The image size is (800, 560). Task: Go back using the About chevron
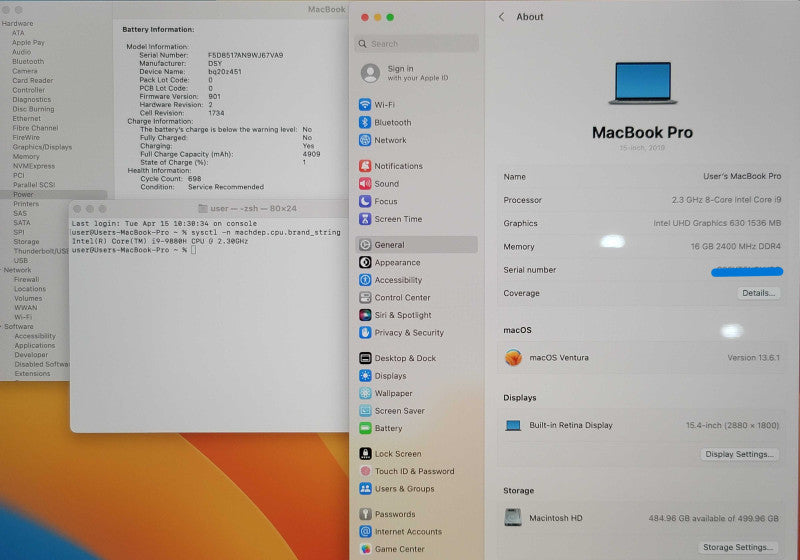click(x=502, y=17)
